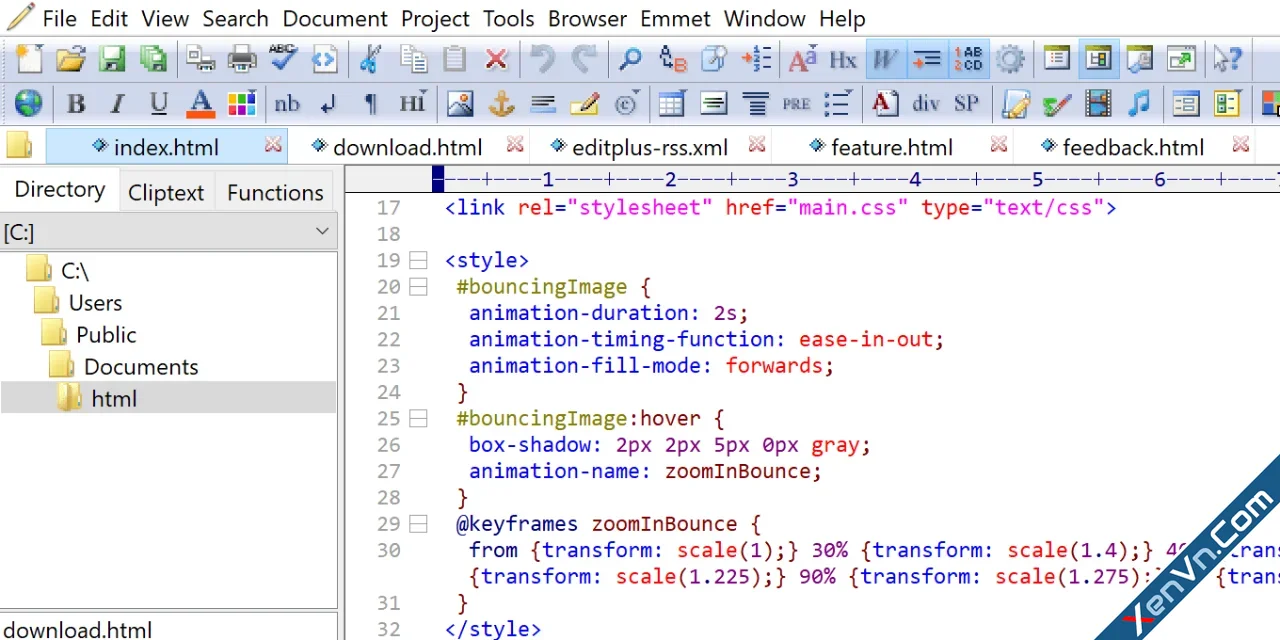Image resolution: width=1280 pixels, height=640 pixels.
Task: Switch to the Cliptext side panel tab
Action: point(165,192)
